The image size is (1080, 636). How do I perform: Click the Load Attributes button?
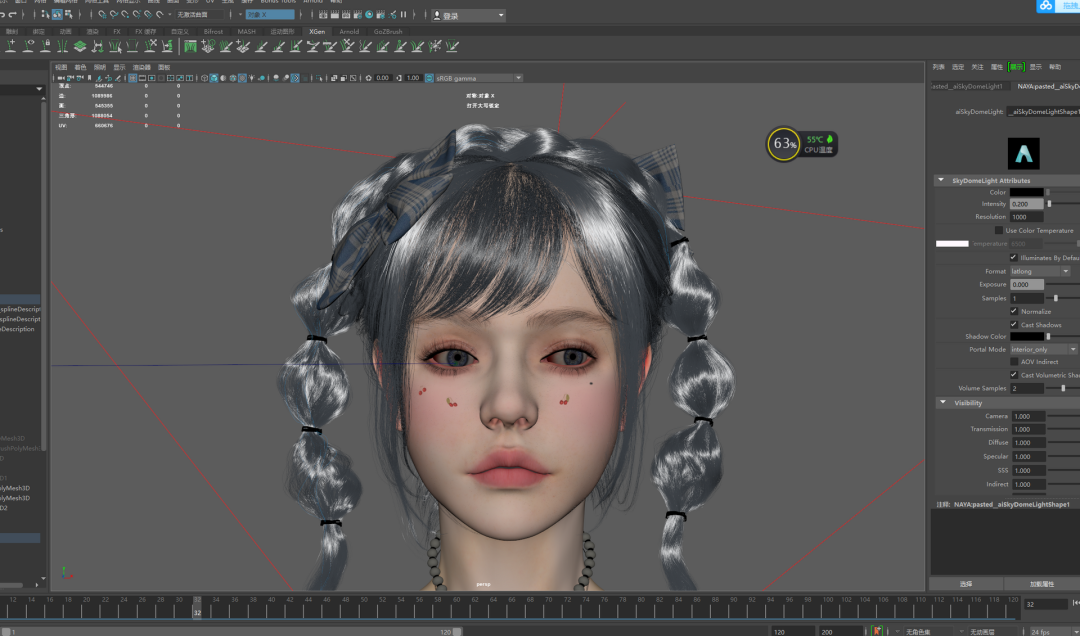tap(1041, 584)
